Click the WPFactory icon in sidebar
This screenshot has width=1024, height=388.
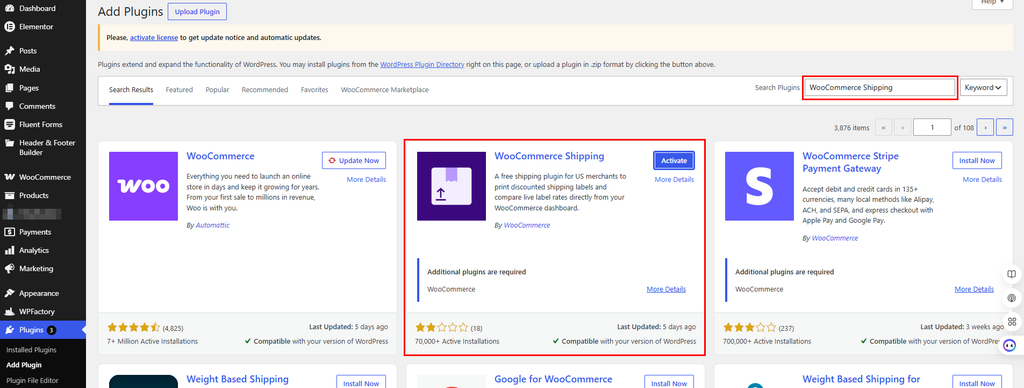coord(10,312)
